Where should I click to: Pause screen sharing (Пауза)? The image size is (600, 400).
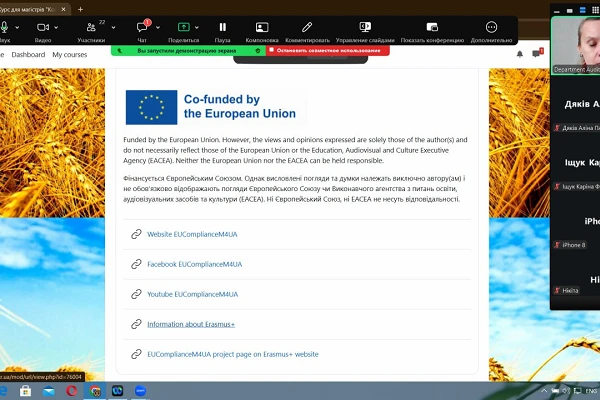pyautogui.click(x=222, y=27)
